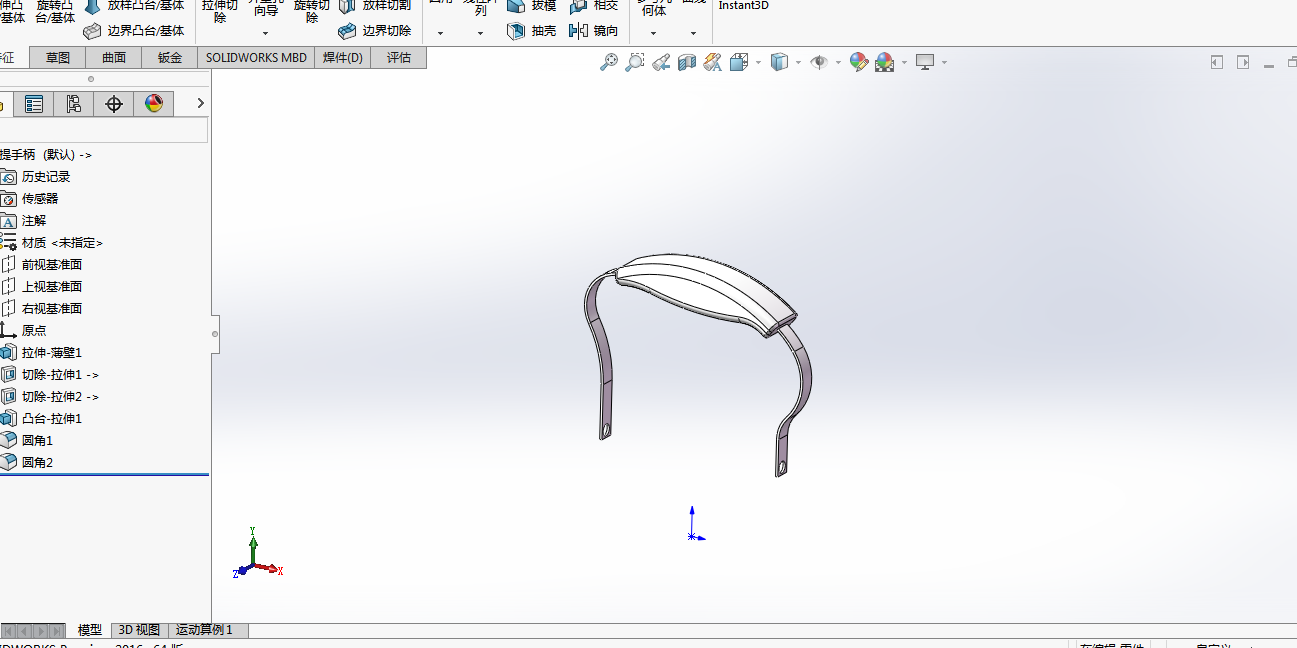Click the Zoom to Fit icon
This screenshot has width=1297, height=648.
pos(608,62)
